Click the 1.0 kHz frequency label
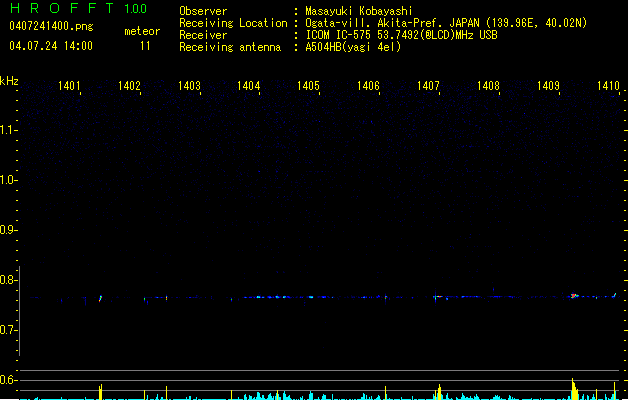Screen dimensions: 629x400 coord(7,180)
